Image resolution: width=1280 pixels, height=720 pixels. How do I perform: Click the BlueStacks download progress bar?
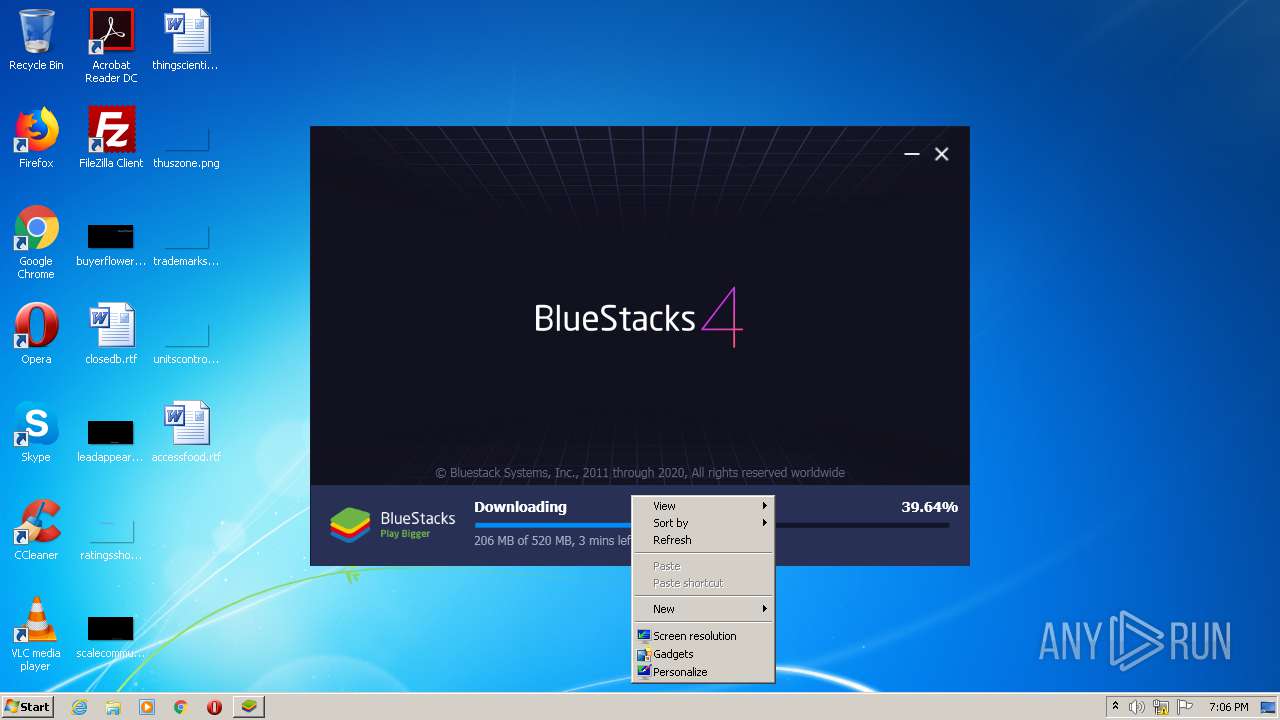pos(712,525)
